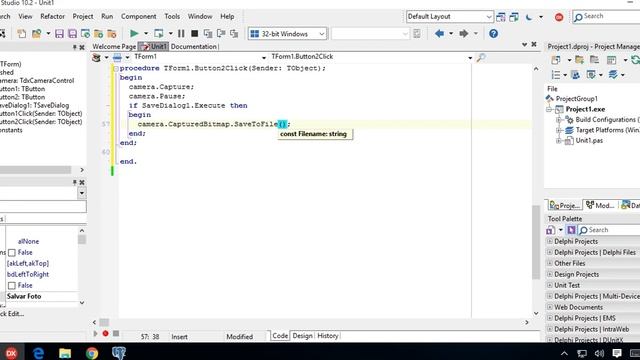Expand the Unit Test palette category
Viewport: 640px width, 360px height.
[x=550, y=285]
